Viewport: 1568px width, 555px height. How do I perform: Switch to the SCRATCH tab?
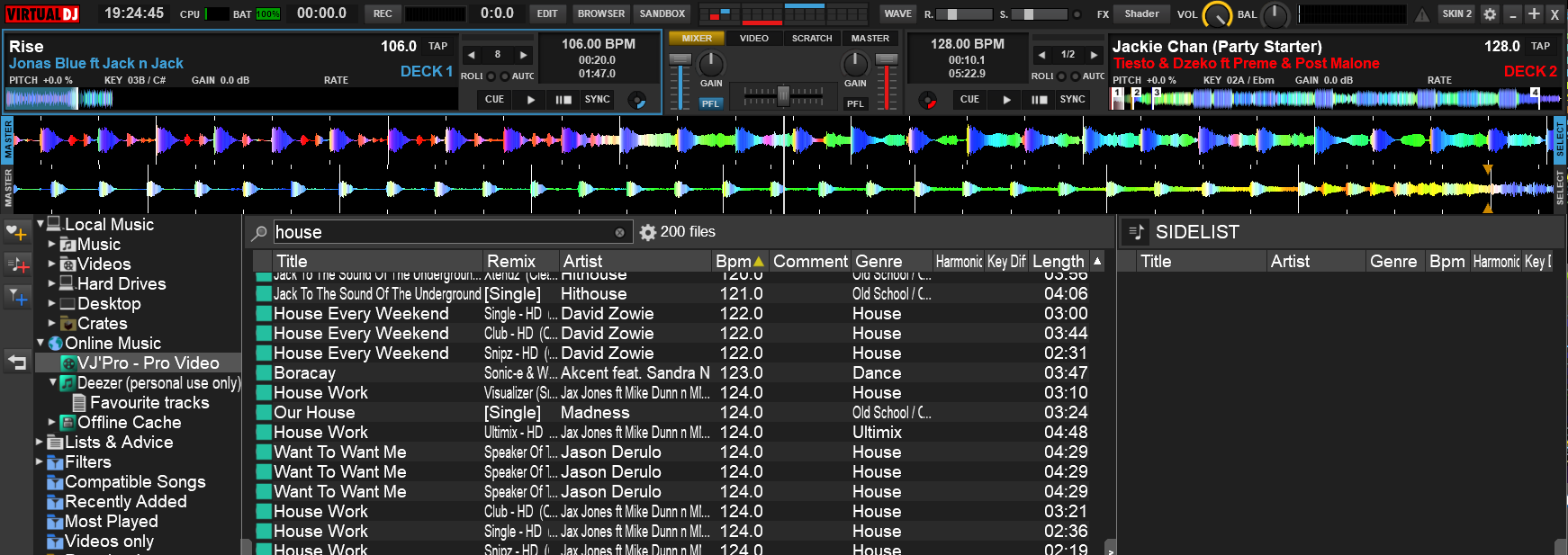(812, 39)
